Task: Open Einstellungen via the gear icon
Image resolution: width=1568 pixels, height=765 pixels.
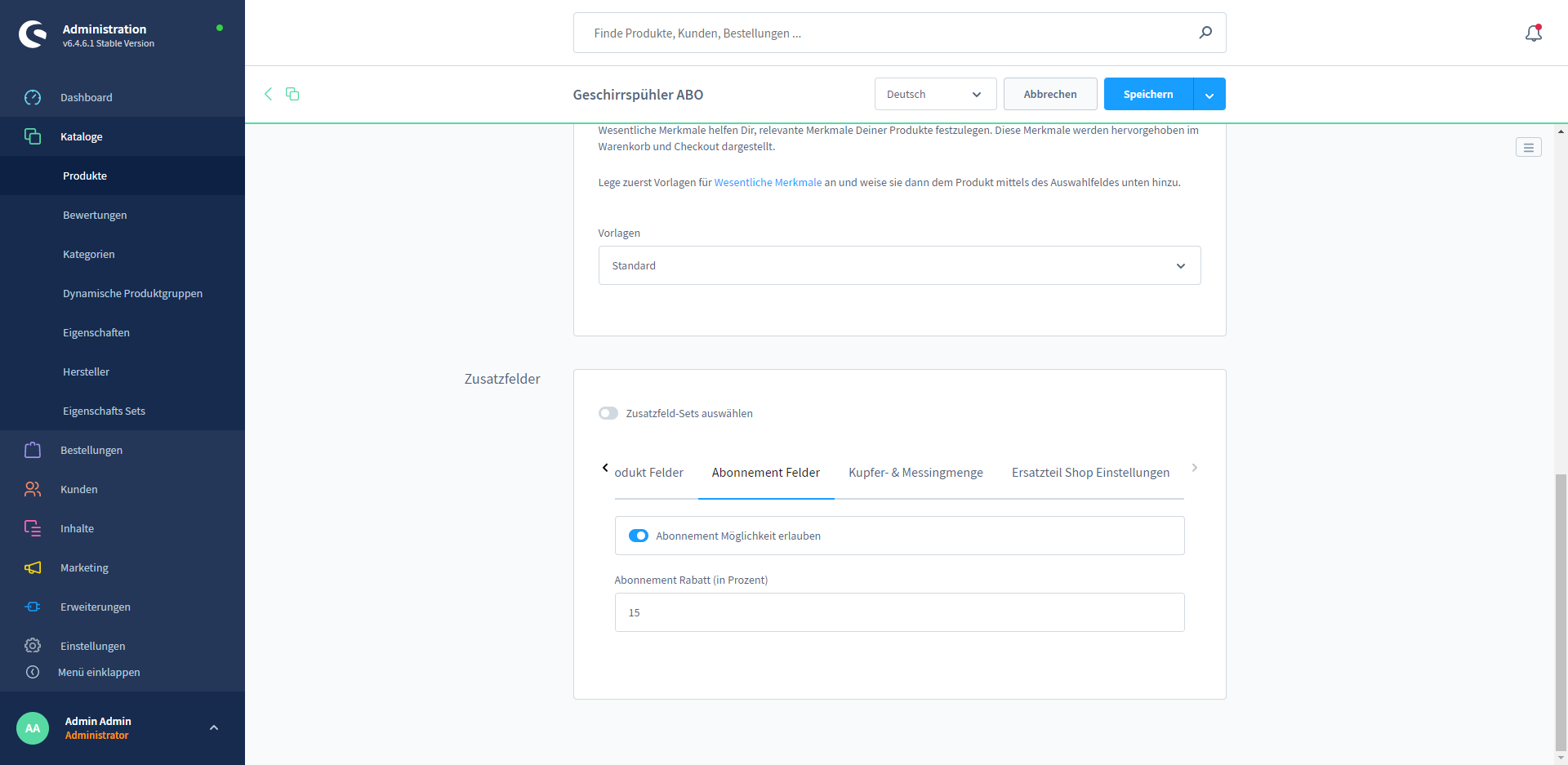Action: click(x=33, y=646)
